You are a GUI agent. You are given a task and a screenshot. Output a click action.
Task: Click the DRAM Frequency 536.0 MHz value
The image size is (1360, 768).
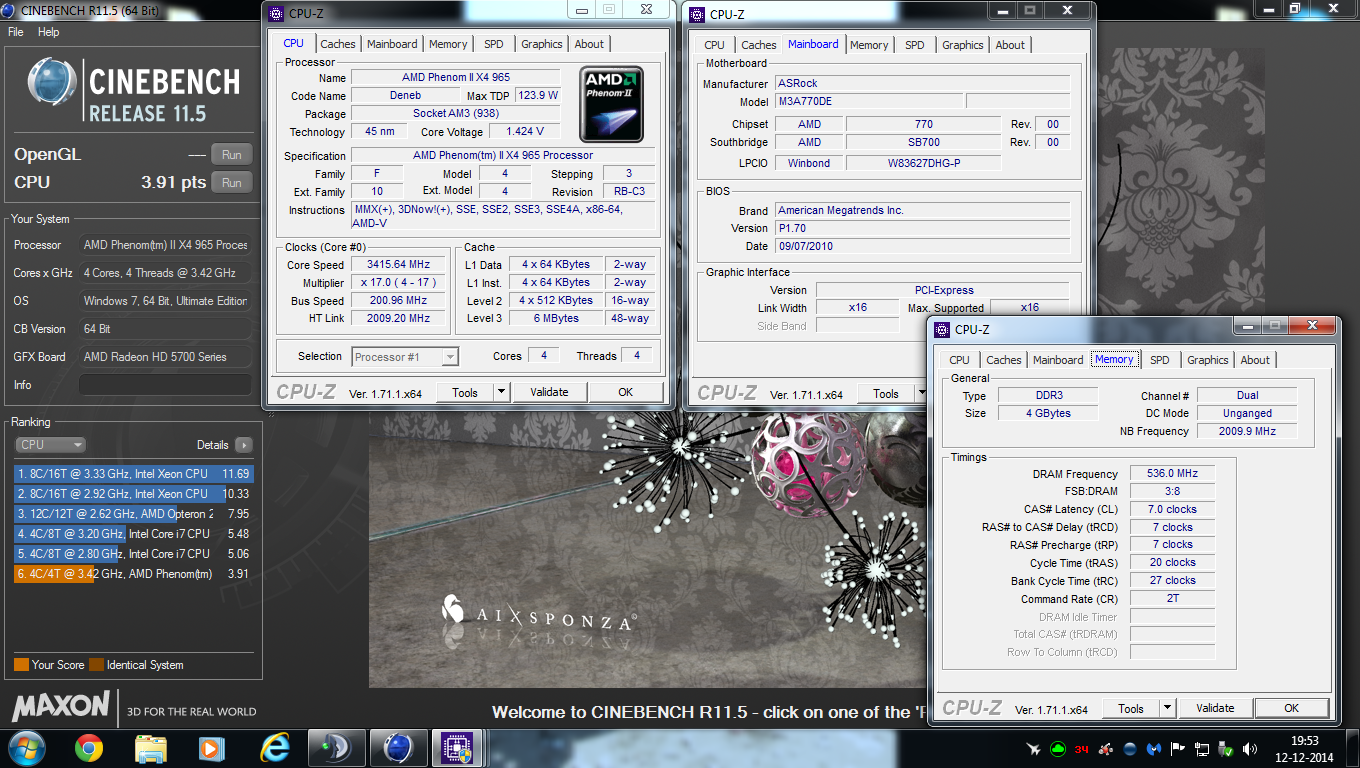tap(1173, 474)
